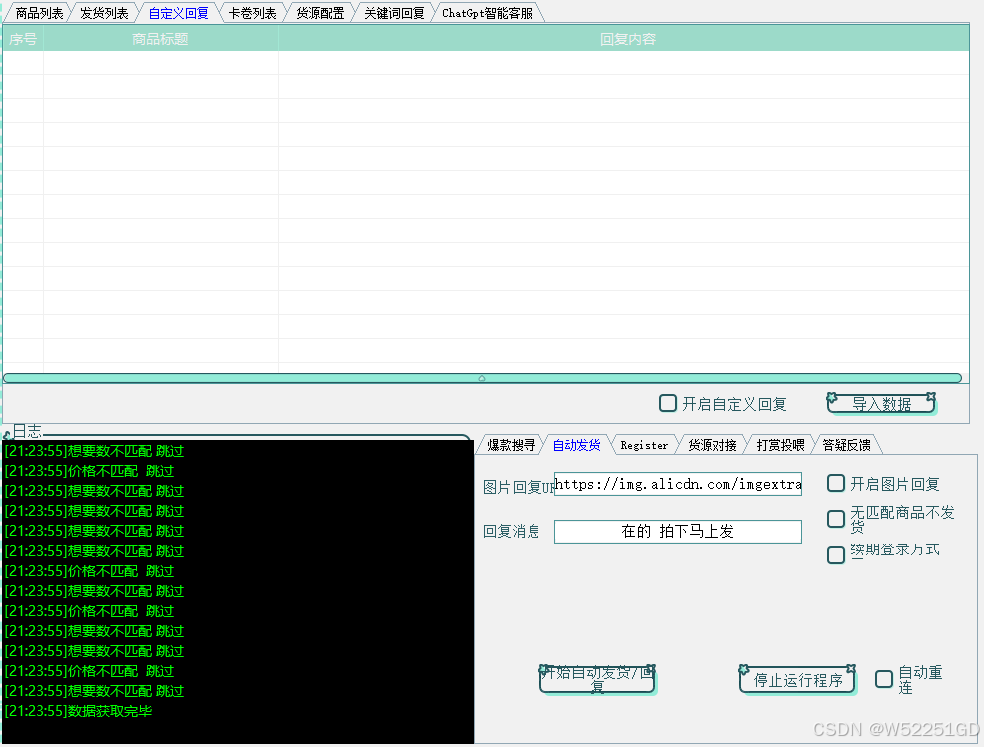Image resolution: width=984 pixels, height=747 pixels.
Task: Enable 开启图片回复 checkbox
Action: (x=836, y=483)
